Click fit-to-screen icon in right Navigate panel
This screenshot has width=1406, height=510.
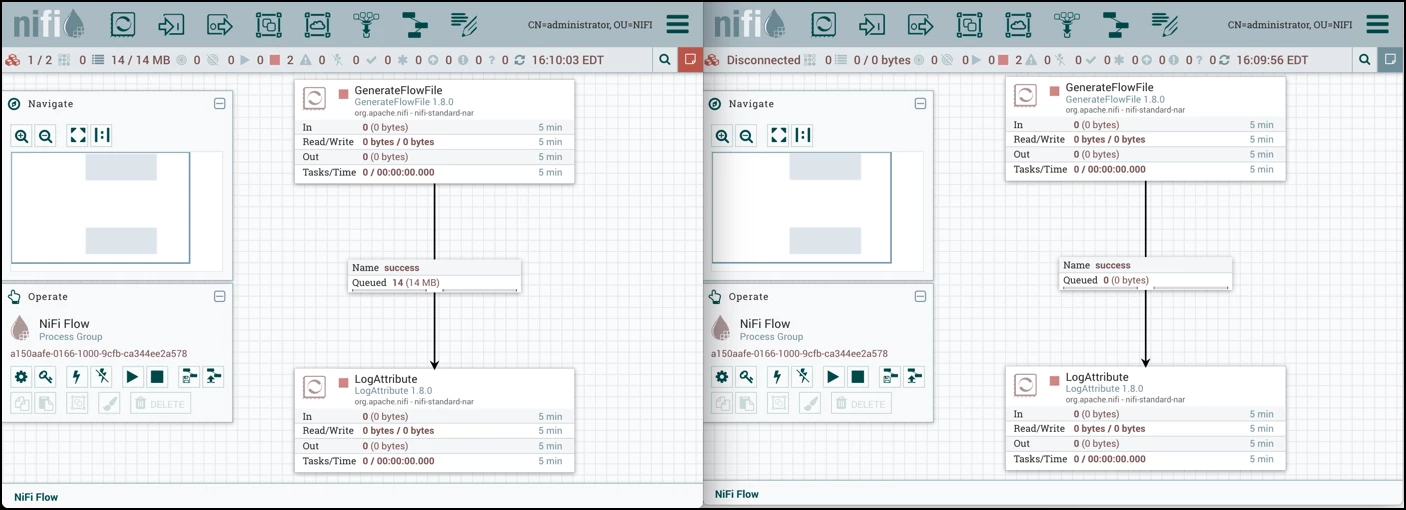[778, 136]
